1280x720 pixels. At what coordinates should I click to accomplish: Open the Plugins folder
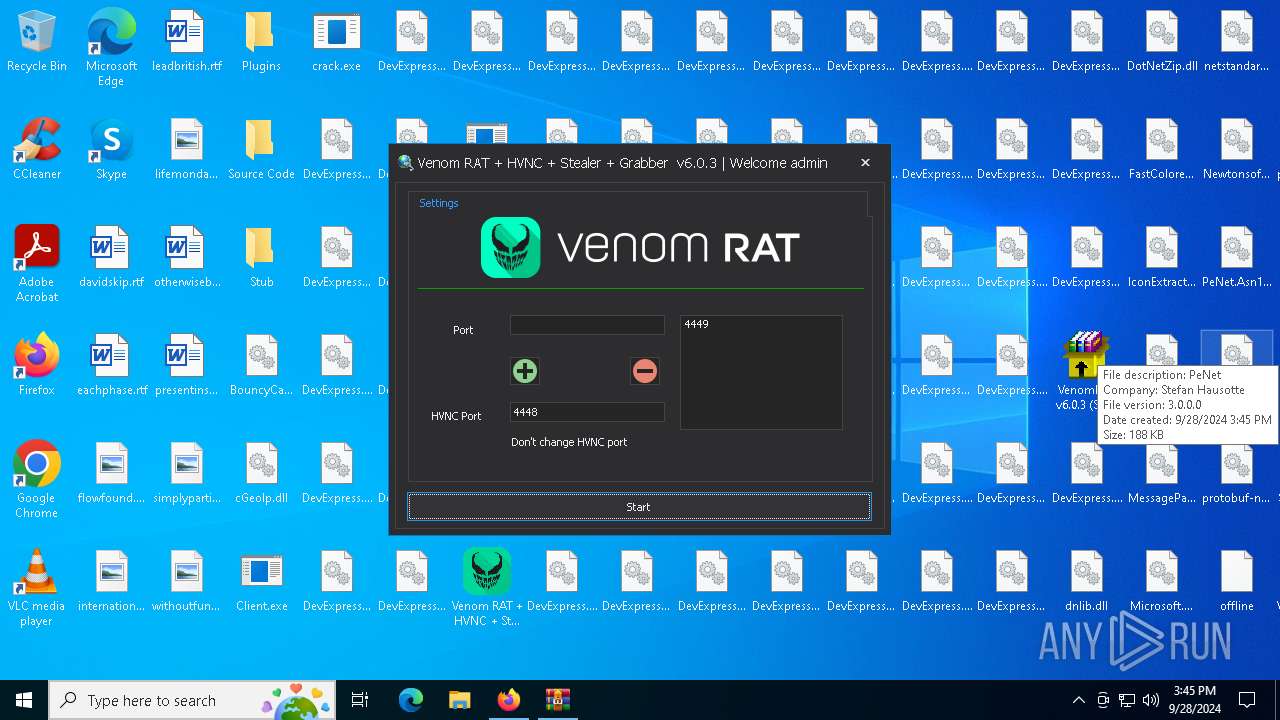point(261,42)
